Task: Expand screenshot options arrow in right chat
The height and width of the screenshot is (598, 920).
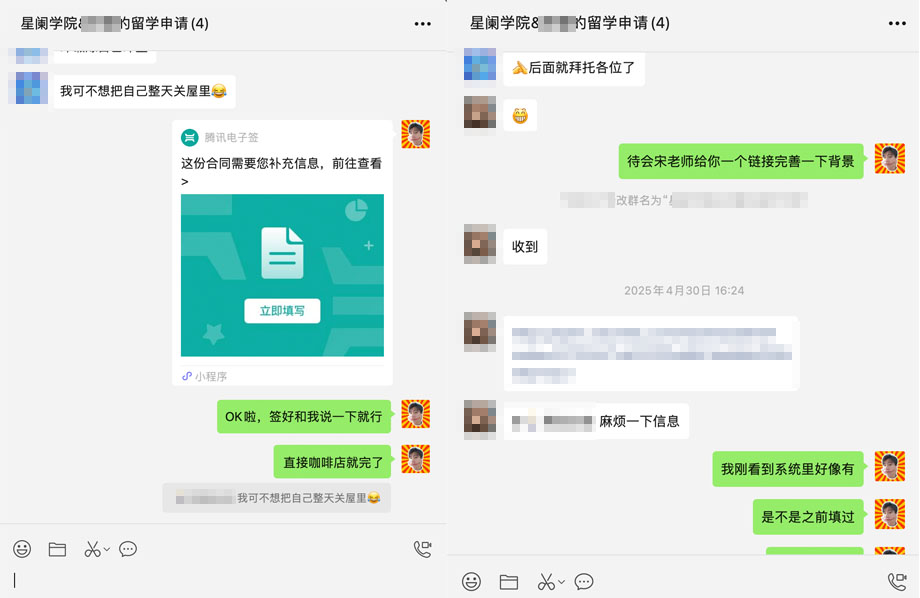Action: [x=562, y=582]
